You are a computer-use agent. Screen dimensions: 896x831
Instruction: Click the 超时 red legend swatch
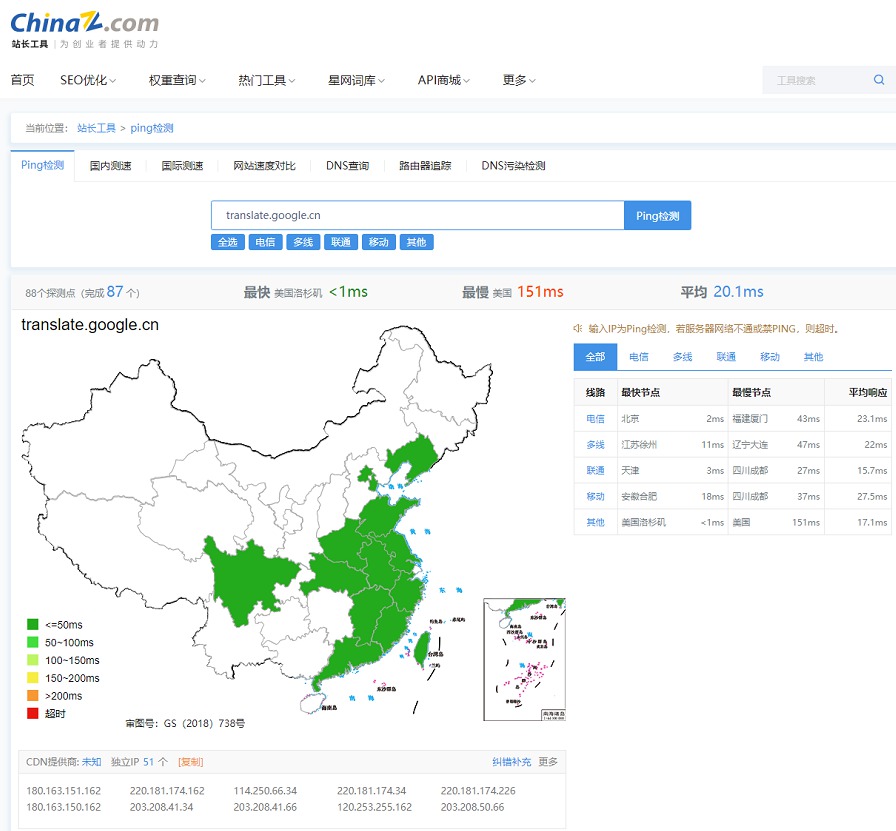(x=33, y=713)
